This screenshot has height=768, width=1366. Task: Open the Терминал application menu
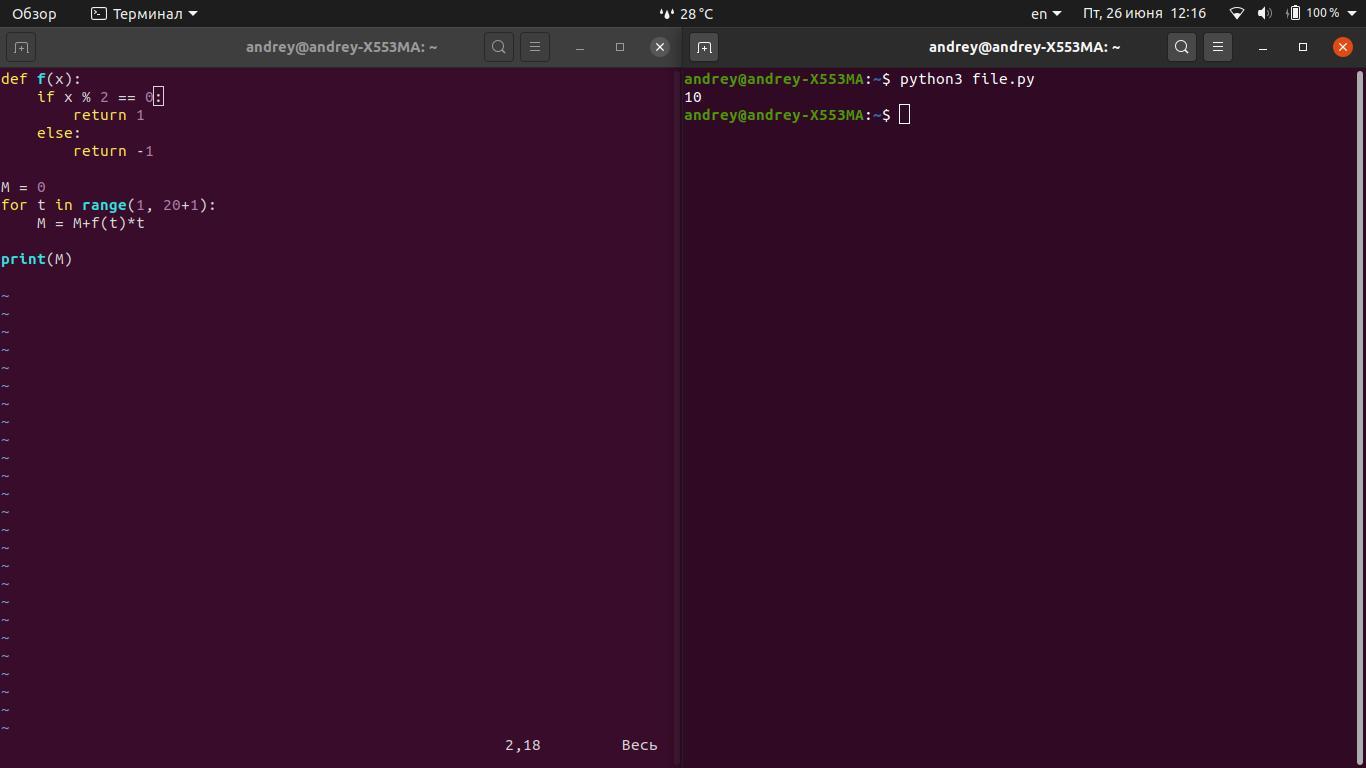tap(144, 14)
